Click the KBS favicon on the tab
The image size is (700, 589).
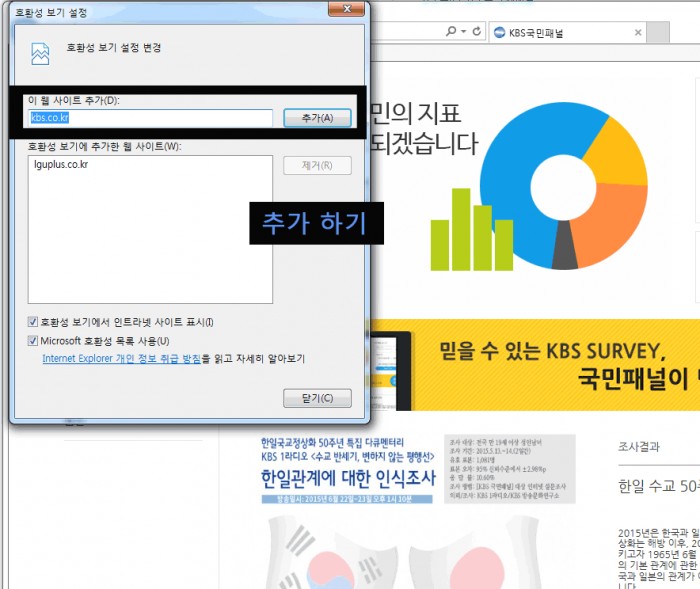tap(499, 32)
